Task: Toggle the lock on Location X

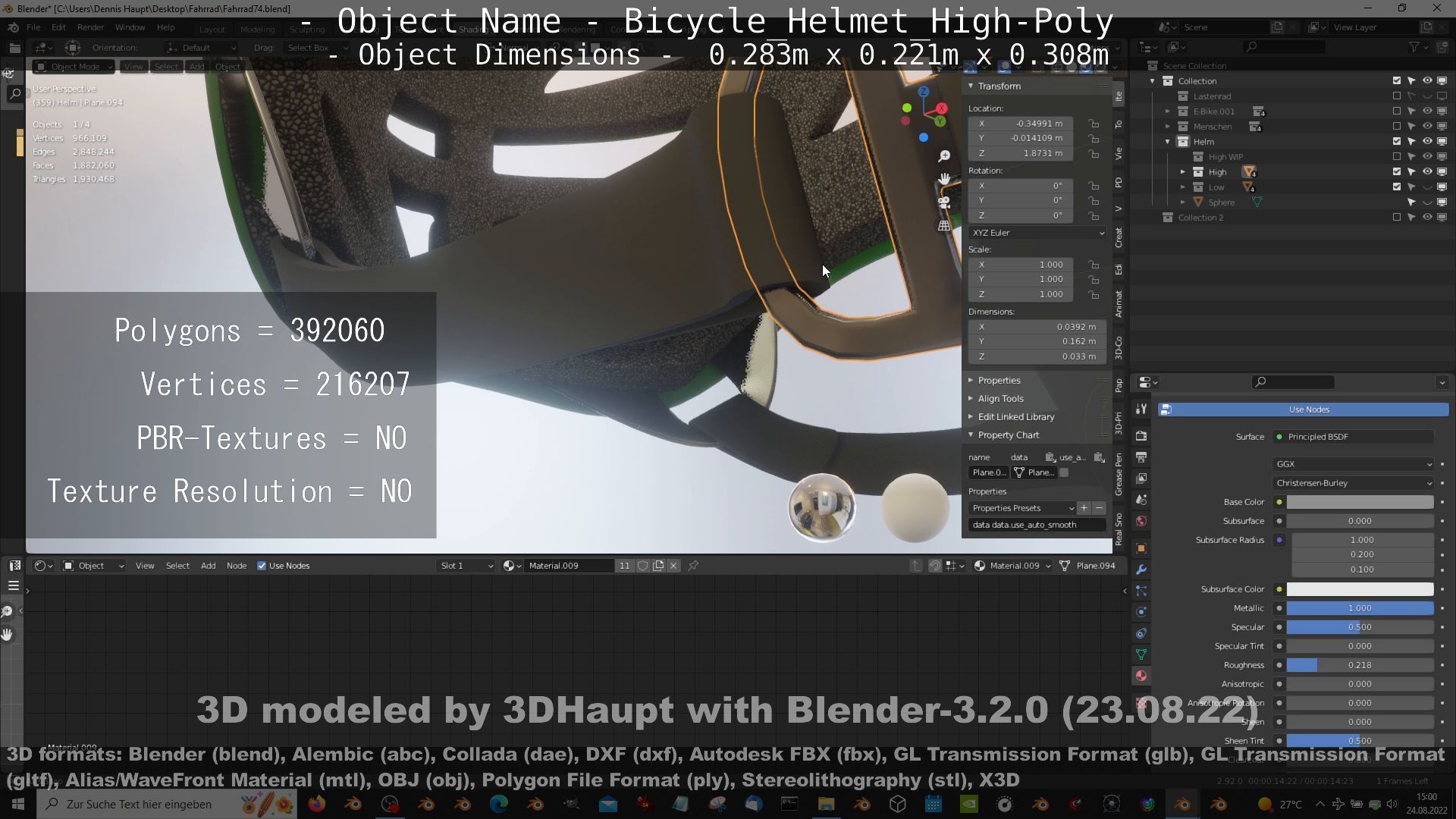Action: click(x=1094, y=124)
